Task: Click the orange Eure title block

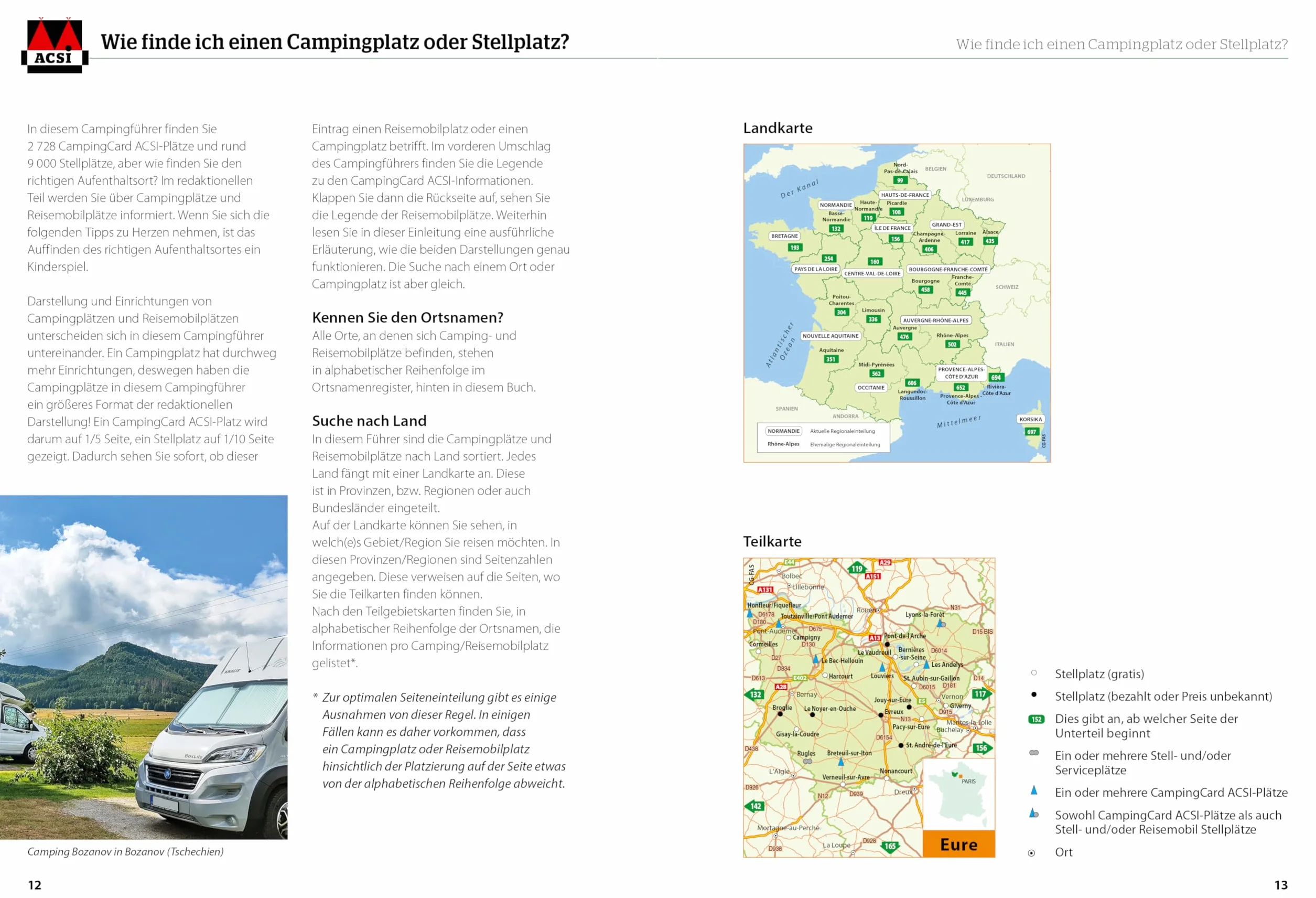Action: (958, 844)
